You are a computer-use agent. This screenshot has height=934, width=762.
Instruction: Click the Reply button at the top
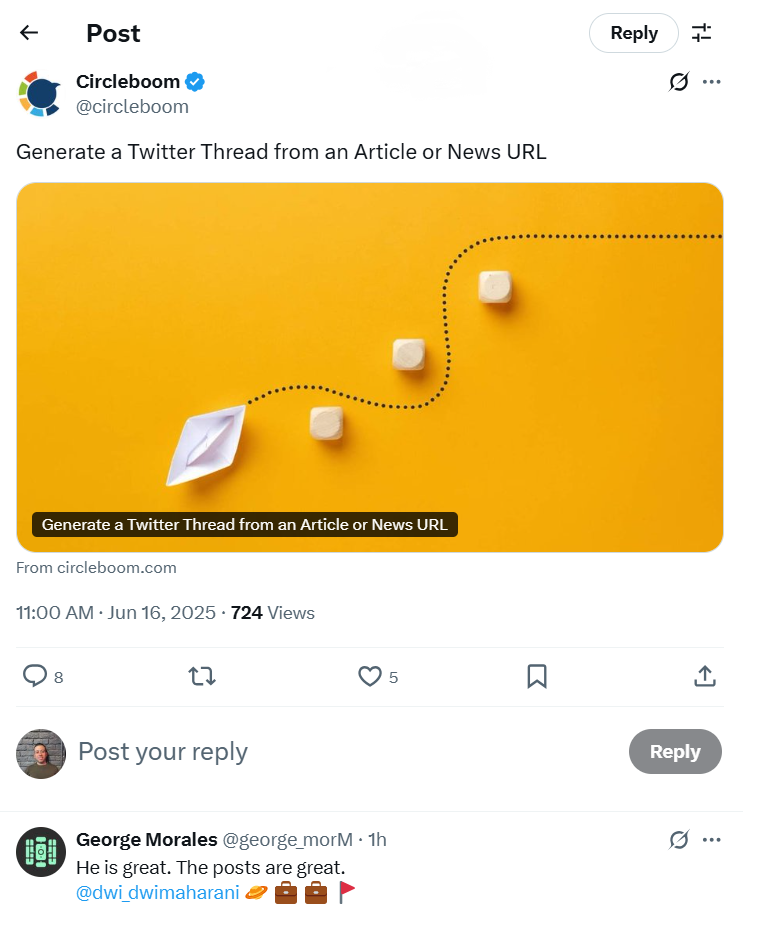[x=633, y=32]
